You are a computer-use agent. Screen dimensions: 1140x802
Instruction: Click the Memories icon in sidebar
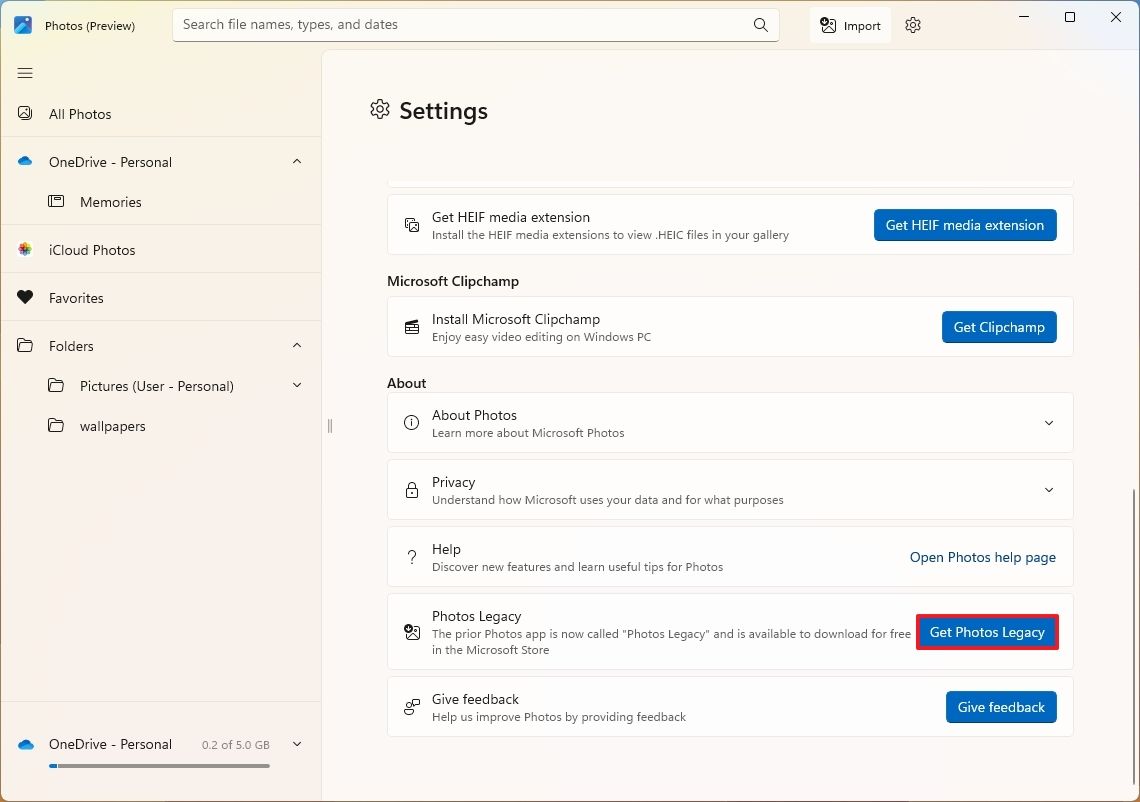click(56, 202)
